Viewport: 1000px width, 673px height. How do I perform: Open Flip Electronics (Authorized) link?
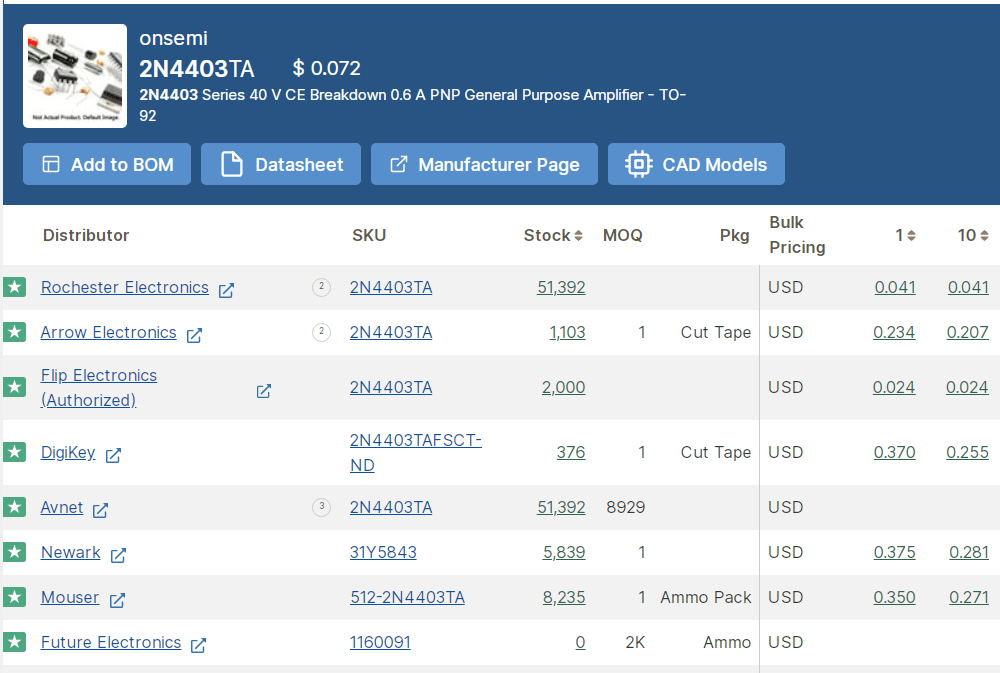pos(99,387)
